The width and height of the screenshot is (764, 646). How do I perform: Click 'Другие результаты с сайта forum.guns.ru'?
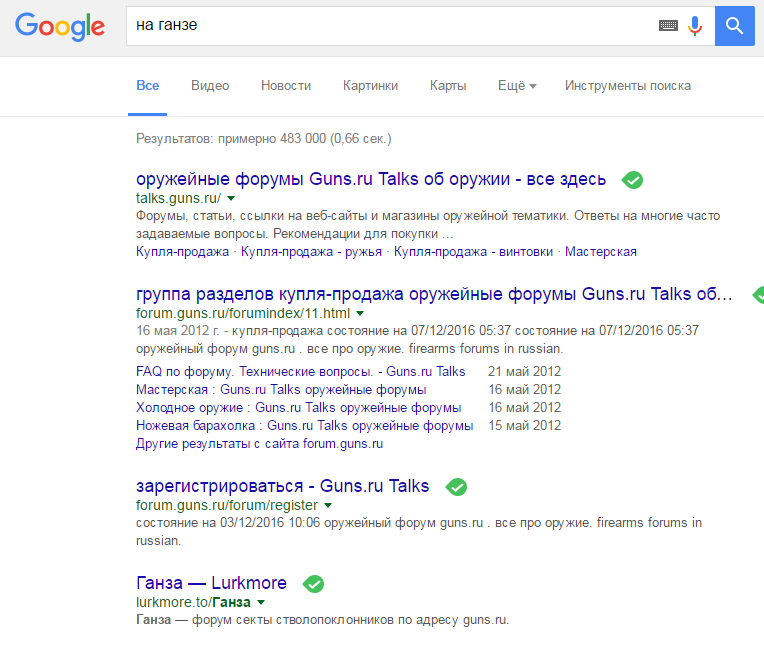(x=259, y=444)
